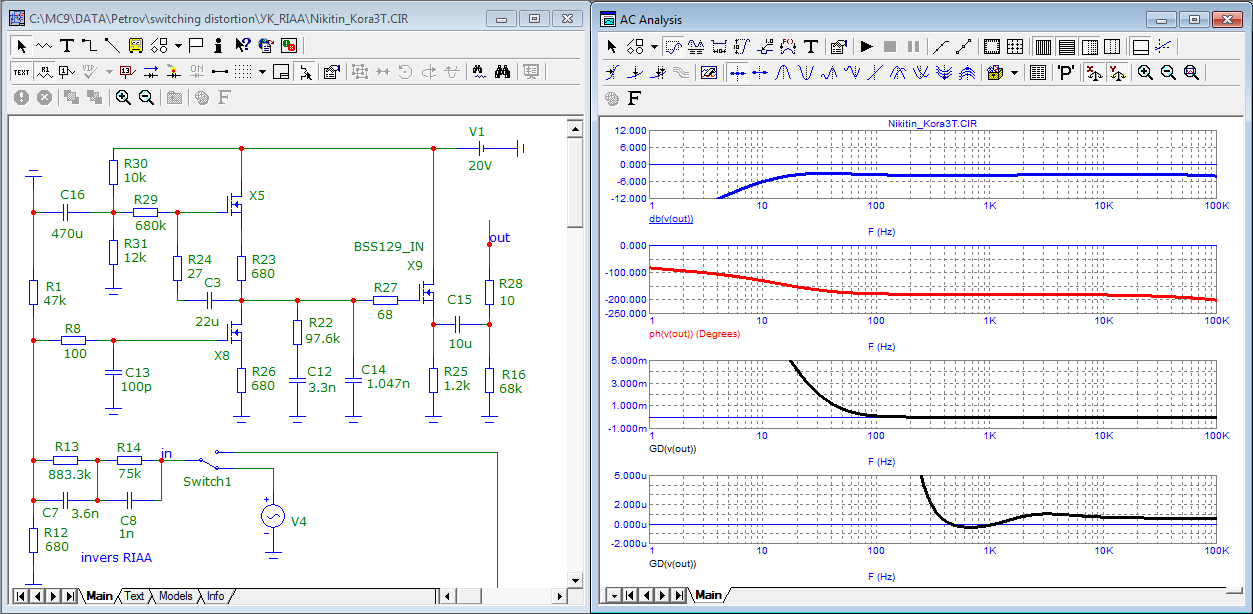This screenshot has width=1253, height=614.
Task: Open the Info mode tool
Action: pos(218,45)
